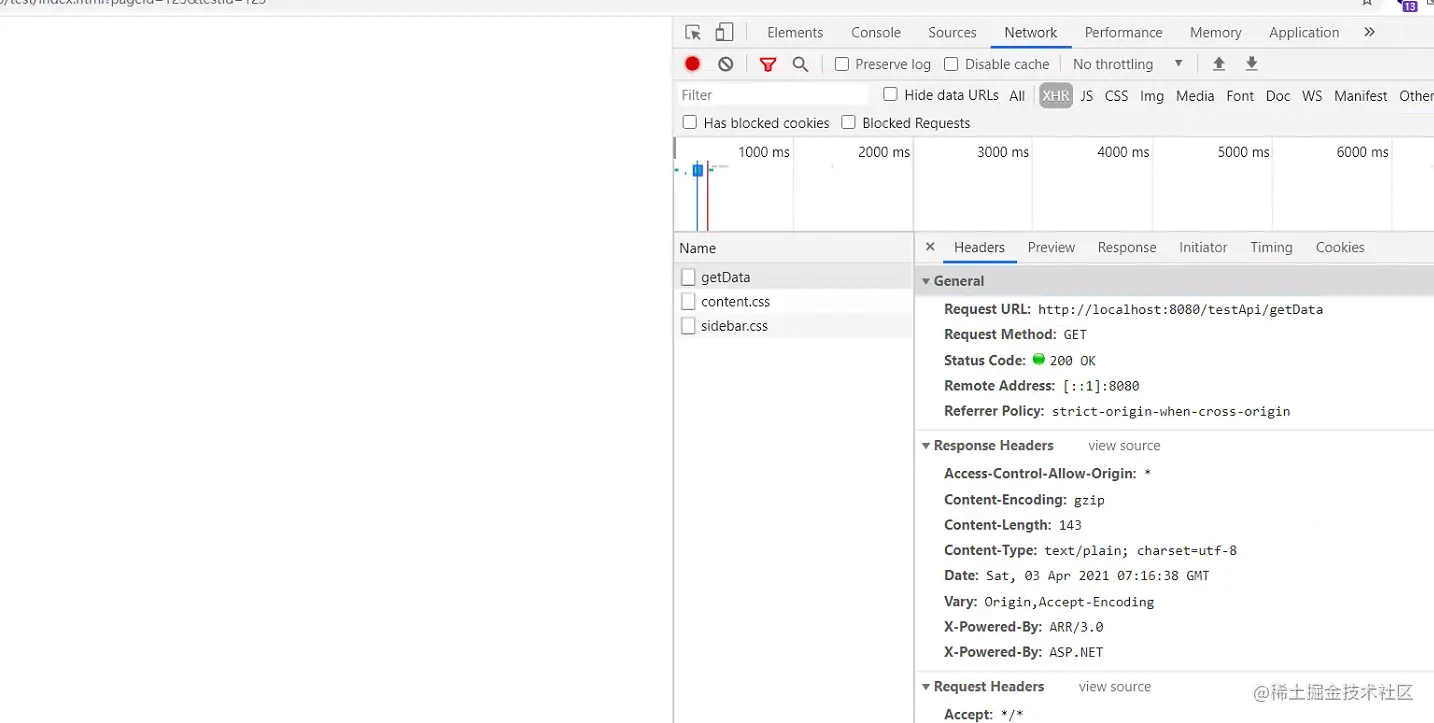
Task: Filter requests by CSS type
Action: pyautogui.click(x=1116, y=96)
